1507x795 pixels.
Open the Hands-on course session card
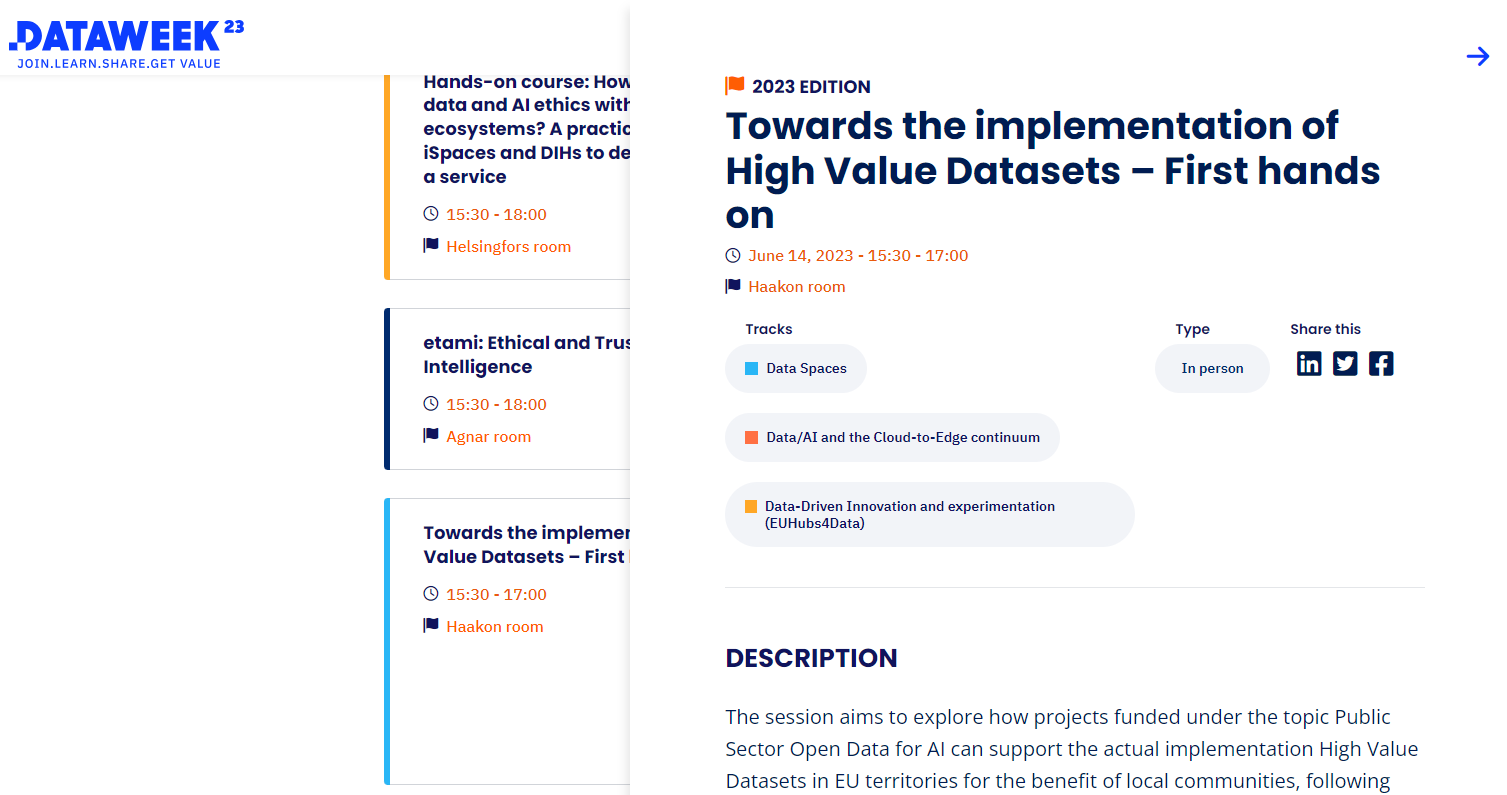coord(508,176)
